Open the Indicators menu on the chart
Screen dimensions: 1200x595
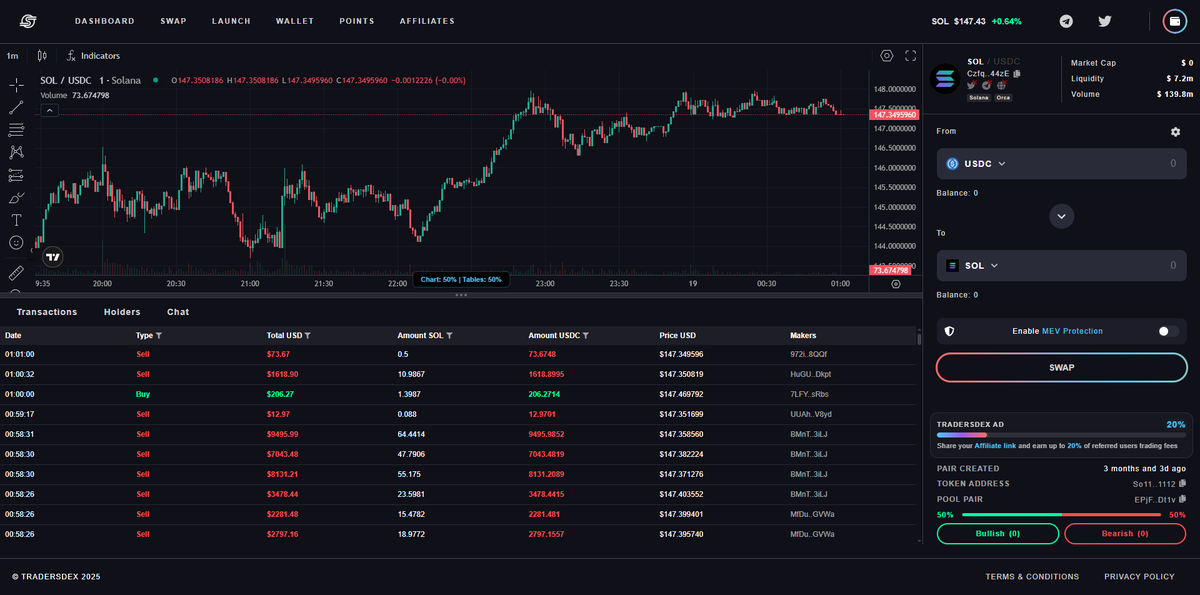[x=93, y=56]
